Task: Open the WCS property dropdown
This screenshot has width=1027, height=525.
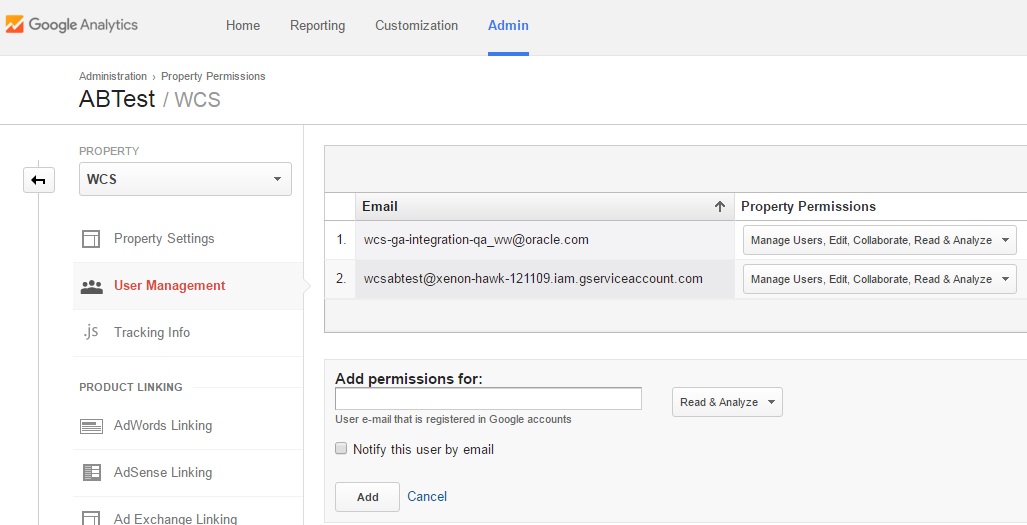Action: coord(185,179)
